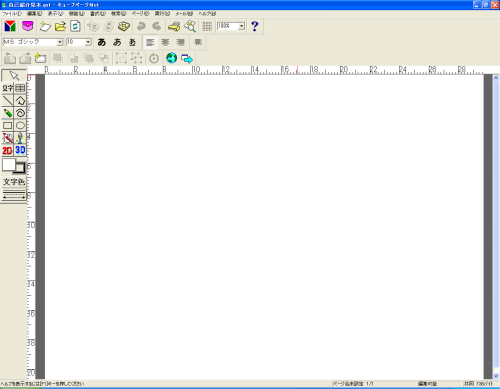Toggle the grid display icon
500x389 pixels.
coord(207,26)
